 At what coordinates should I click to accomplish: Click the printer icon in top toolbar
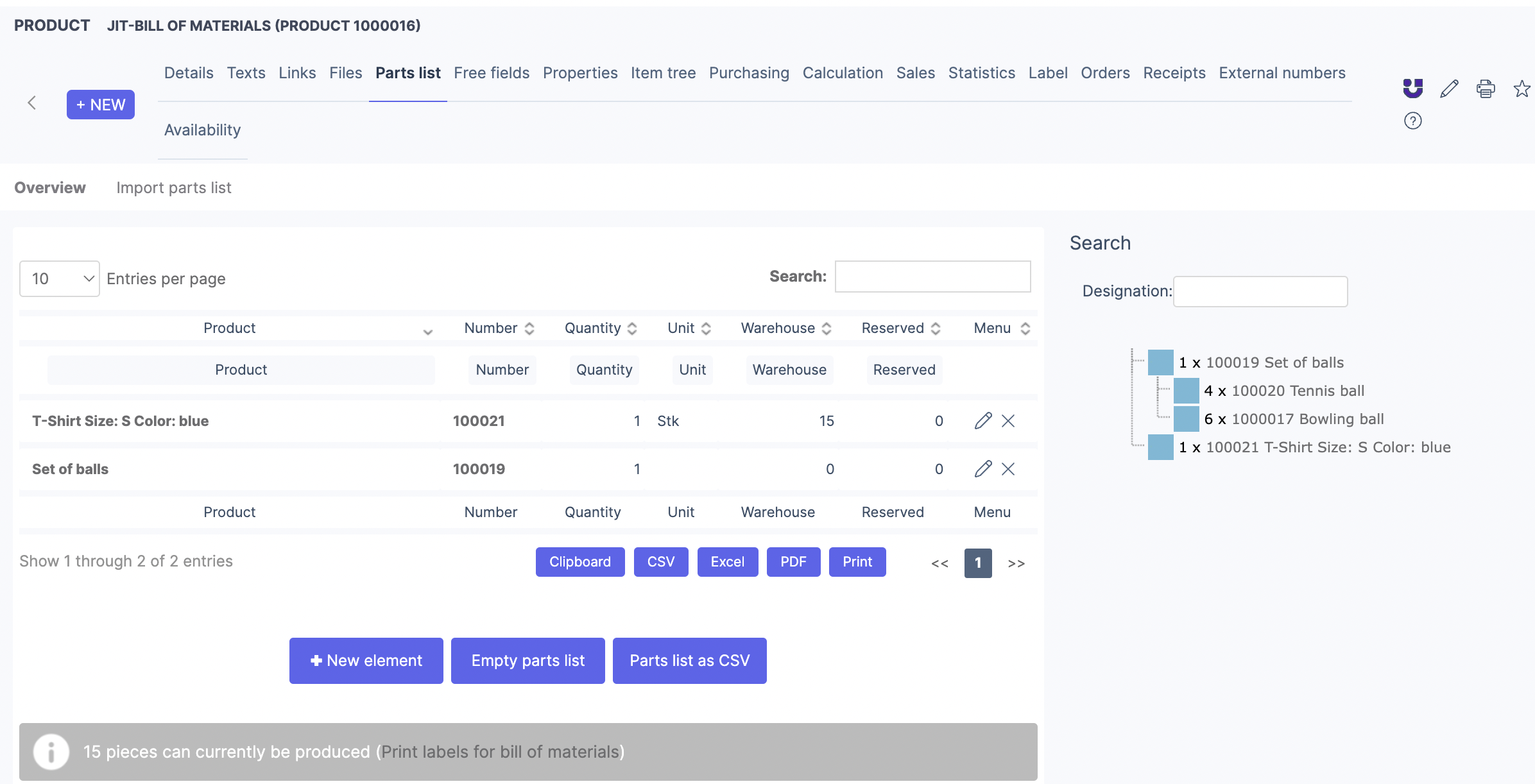point(1486,89)
